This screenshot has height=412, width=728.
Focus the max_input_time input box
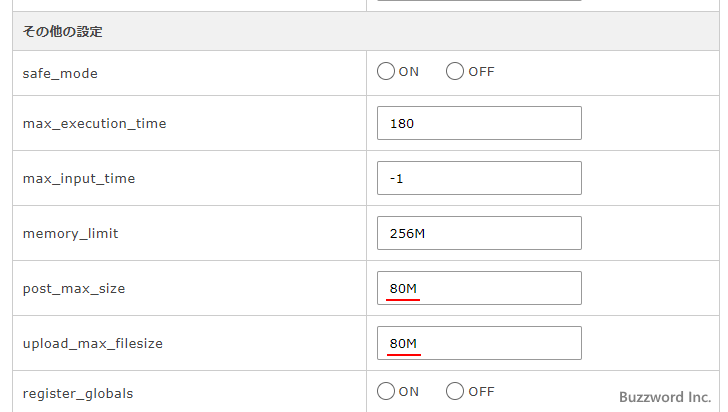tap(479, 179)
